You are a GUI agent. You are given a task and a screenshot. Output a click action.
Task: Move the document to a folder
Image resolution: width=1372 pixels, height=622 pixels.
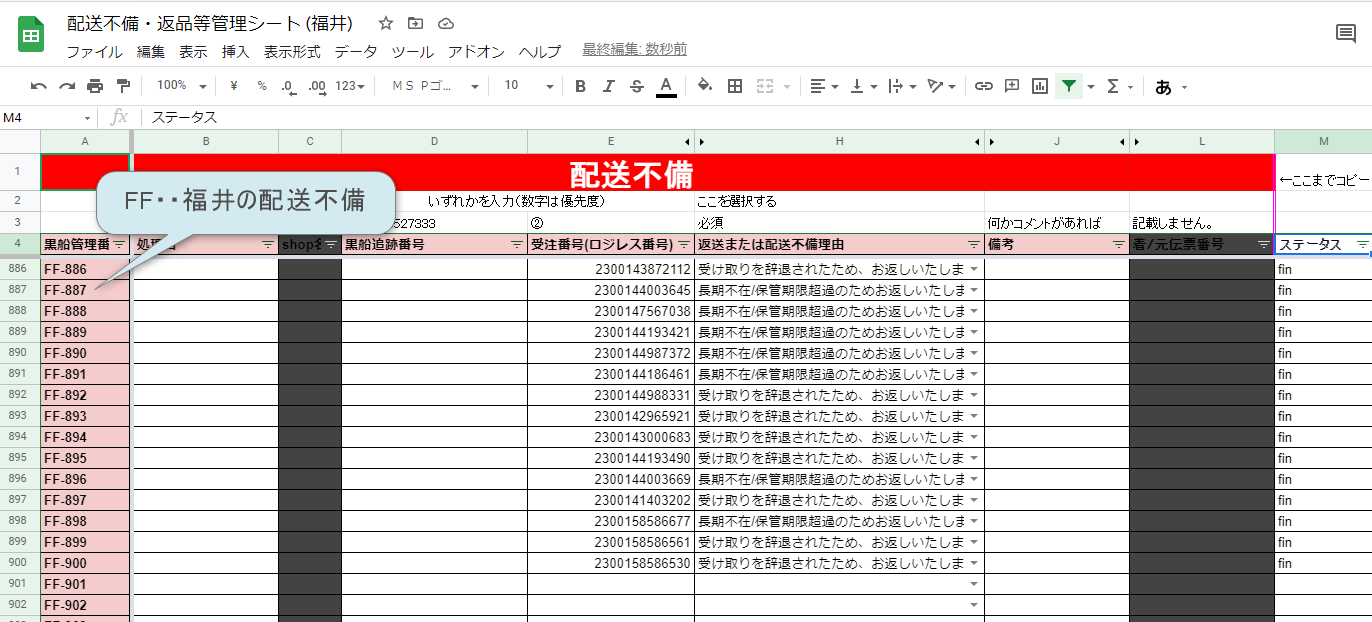click(x=415, y=23)
